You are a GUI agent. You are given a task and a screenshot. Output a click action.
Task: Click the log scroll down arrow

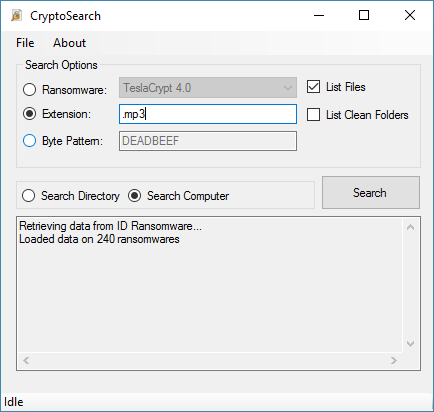(x=411, y=343)
